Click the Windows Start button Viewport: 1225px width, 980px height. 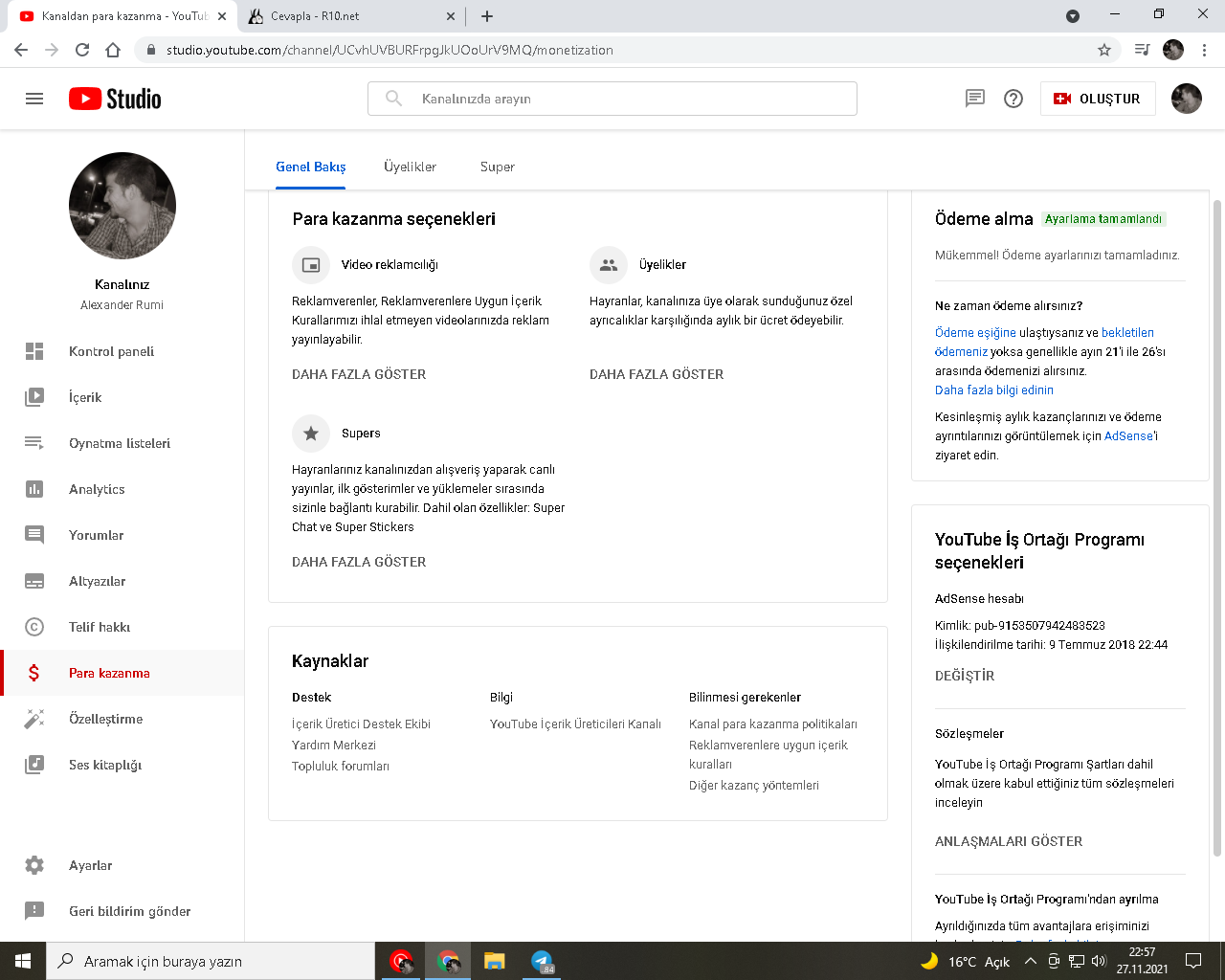point(23,961)
